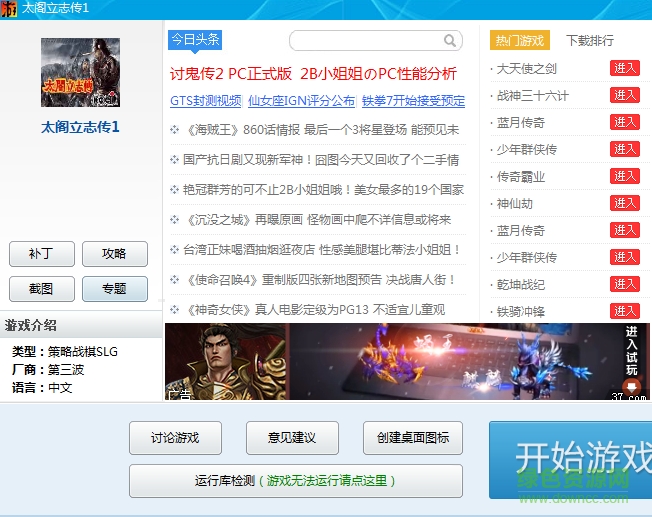652x517 pixels.
Task: Open the 截图 screenshots button
Action: coord(42,289)
